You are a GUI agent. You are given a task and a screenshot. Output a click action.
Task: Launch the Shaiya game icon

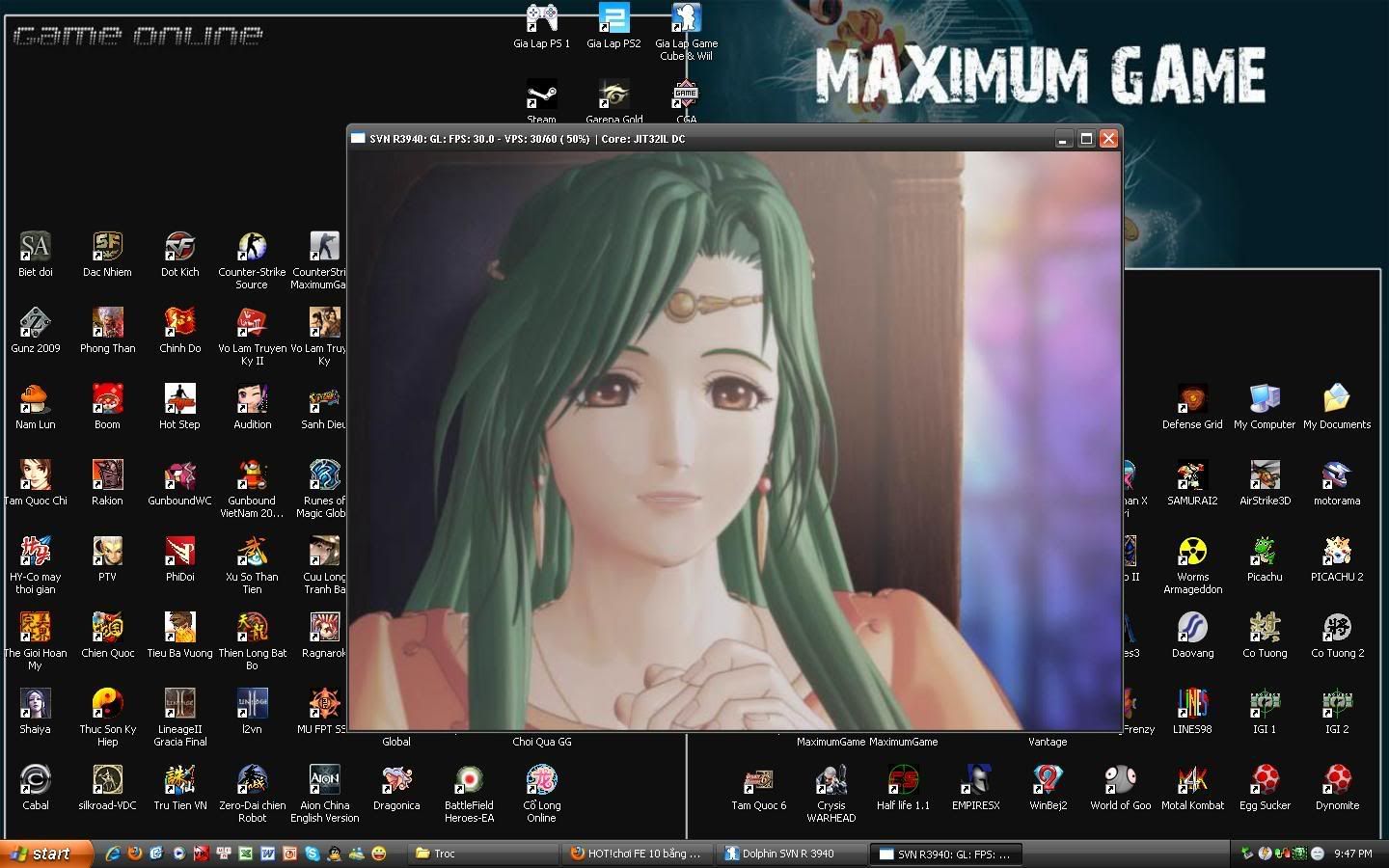pos(35,704)
